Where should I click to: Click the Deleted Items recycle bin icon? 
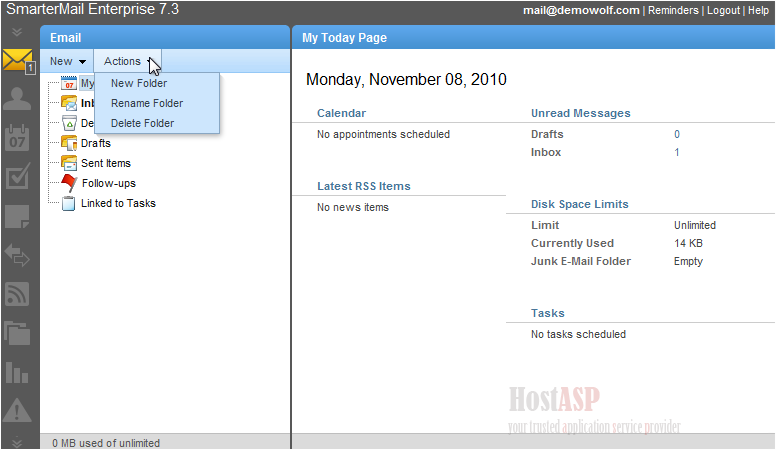(69, 123)
